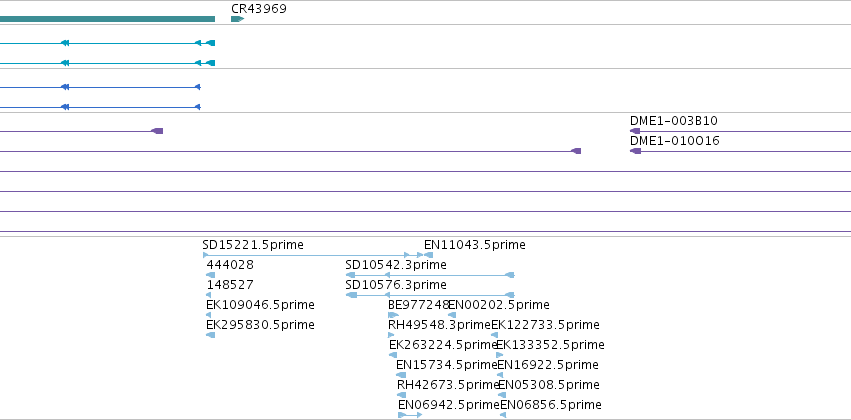851x420 pixels.
Task: Select the DME1-010O16 feature arrowhead
Action: 635,151
